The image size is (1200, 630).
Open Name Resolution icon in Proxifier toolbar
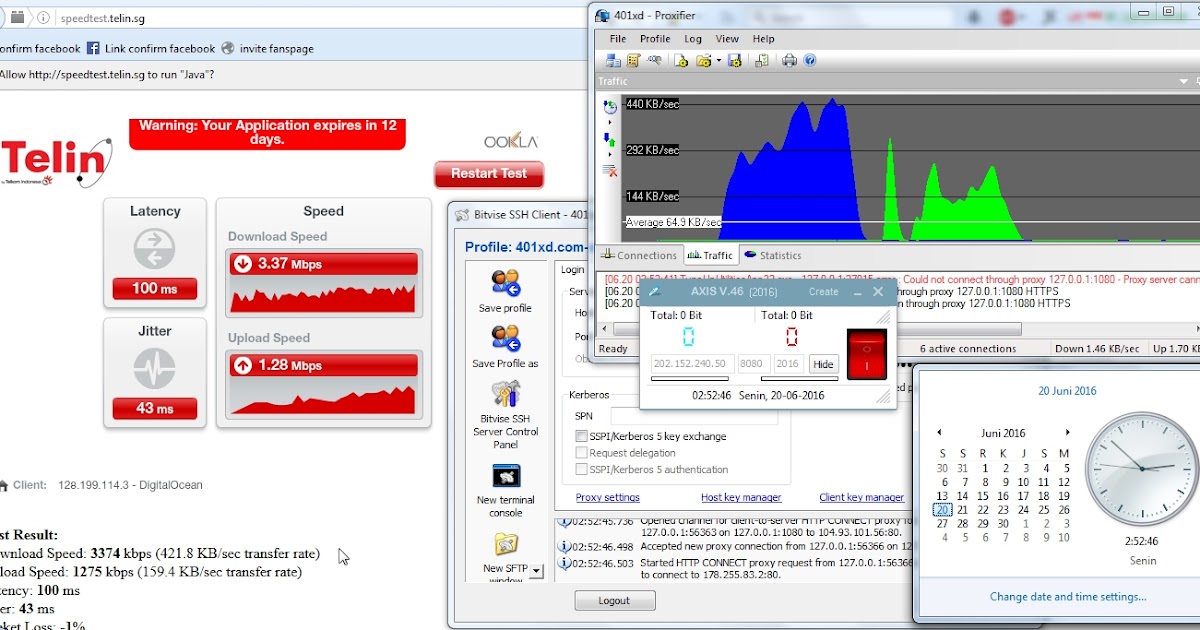[x=655, y=59]
